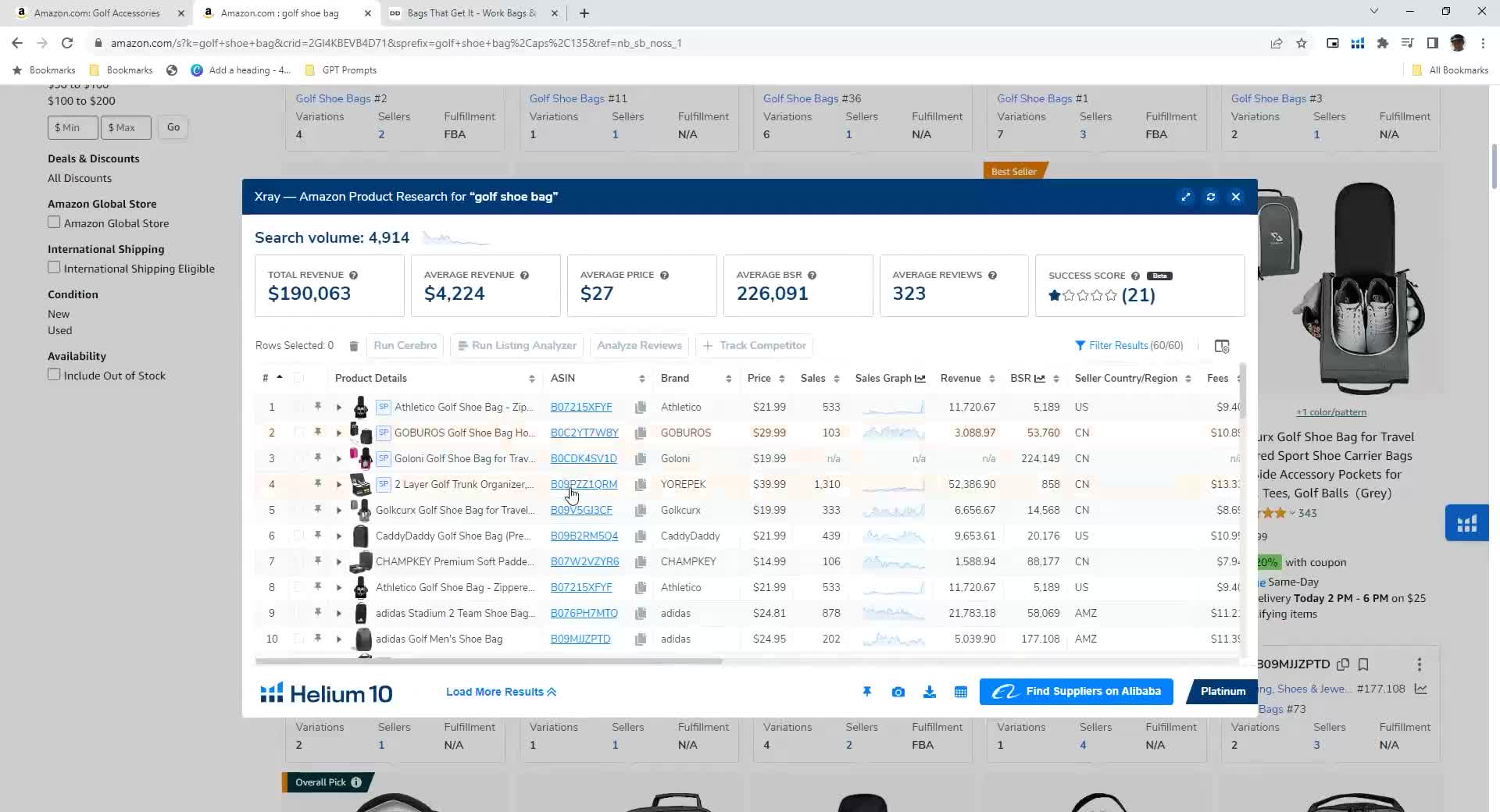Pin the row 1 Athletico product
Image resolution: width=1500 pixels, height=812 pixels.
[x=318, y=406]
